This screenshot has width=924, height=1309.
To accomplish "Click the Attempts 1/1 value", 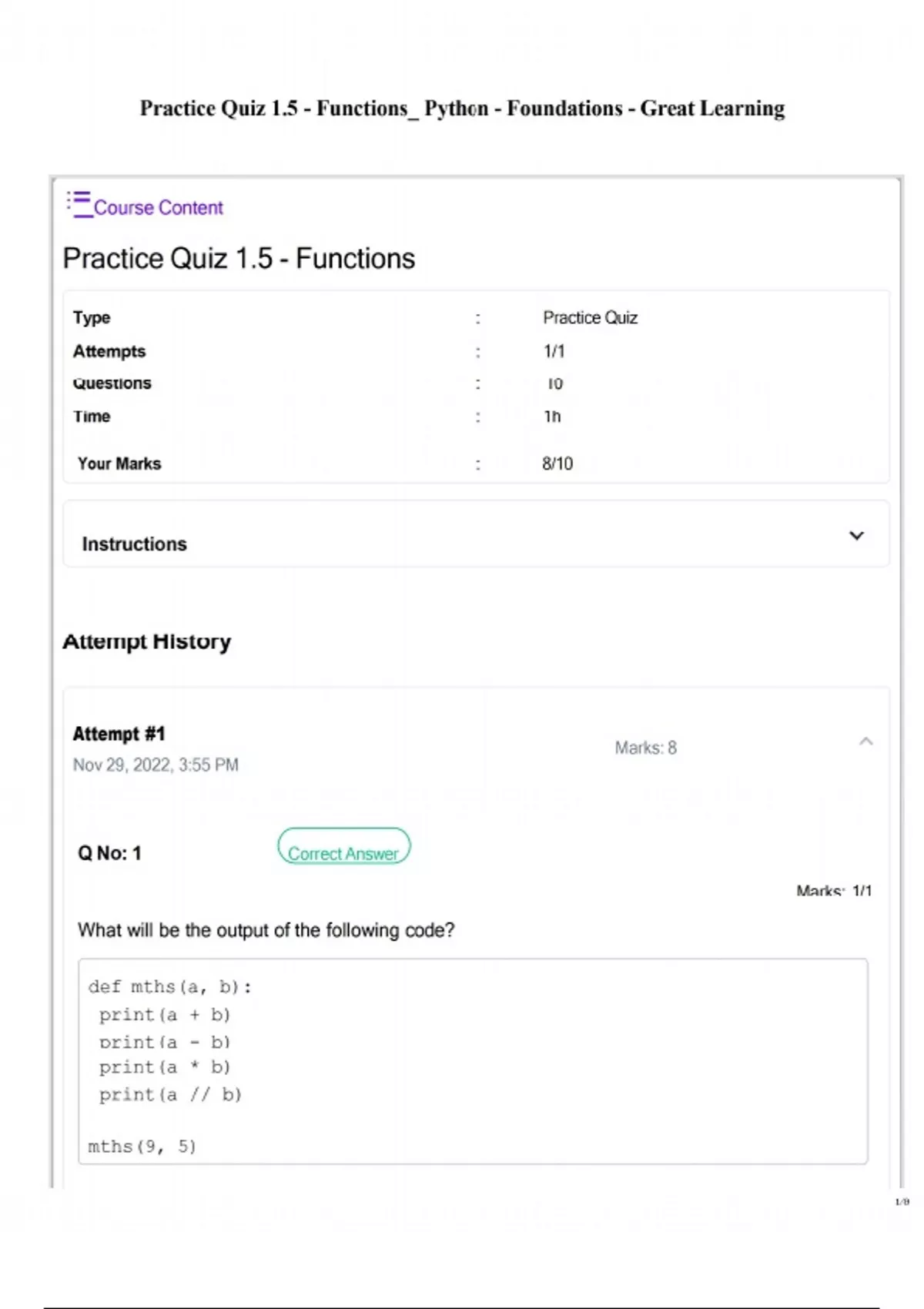I will (x=554, y=351).
